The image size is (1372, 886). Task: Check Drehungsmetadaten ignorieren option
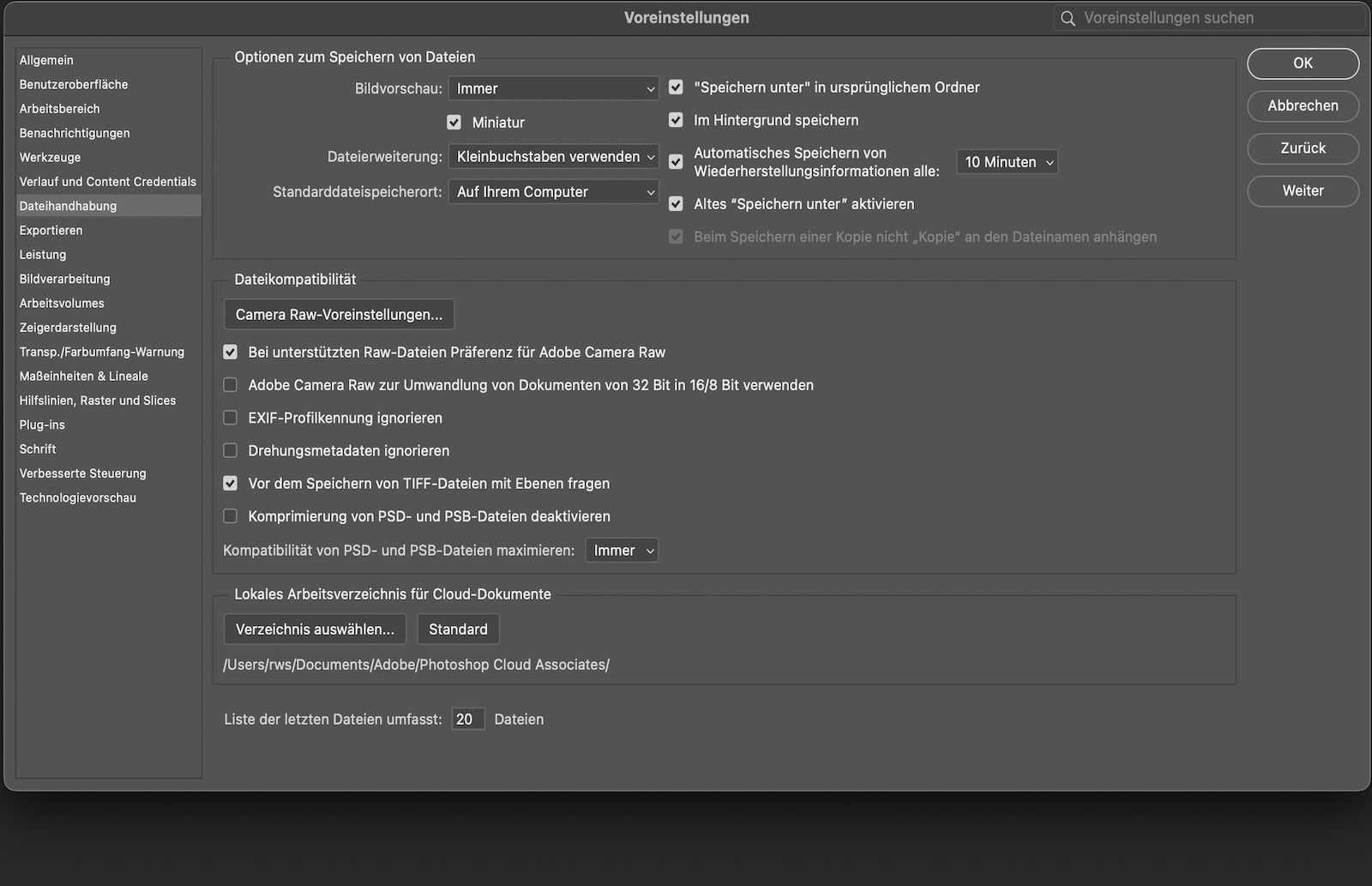231,450
